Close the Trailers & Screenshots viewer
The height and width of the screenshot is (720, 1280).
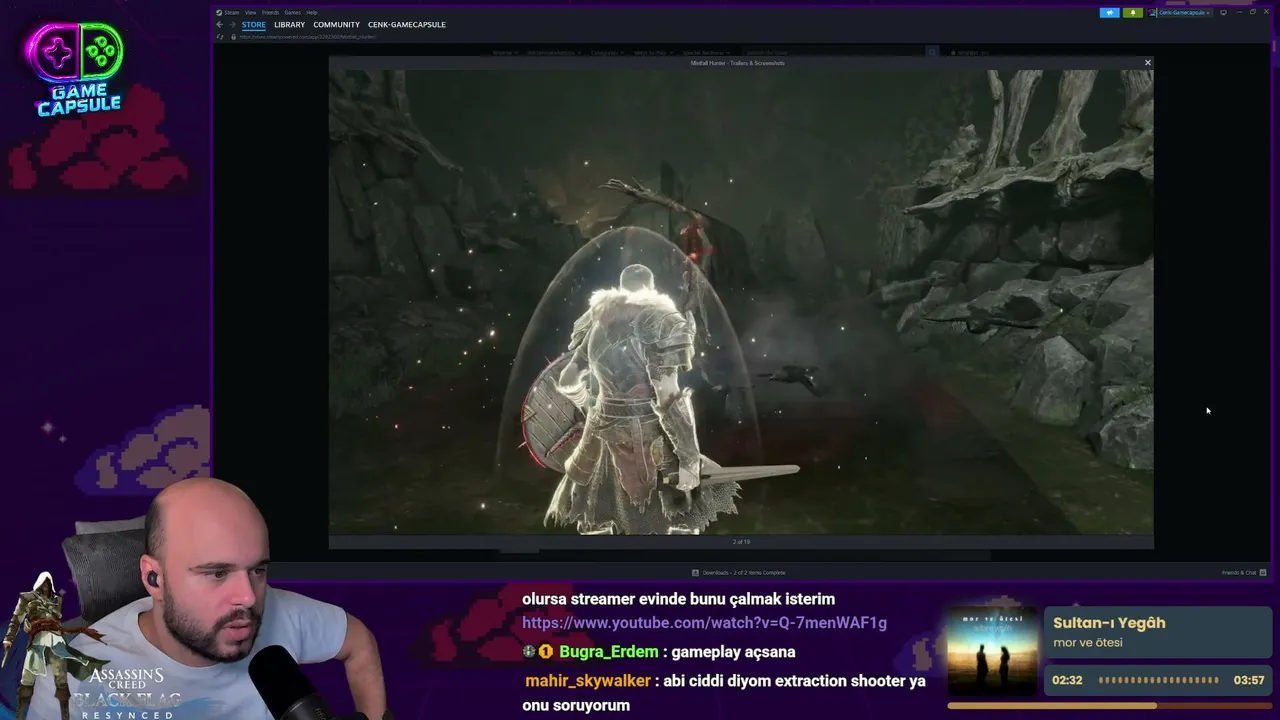1147,63
